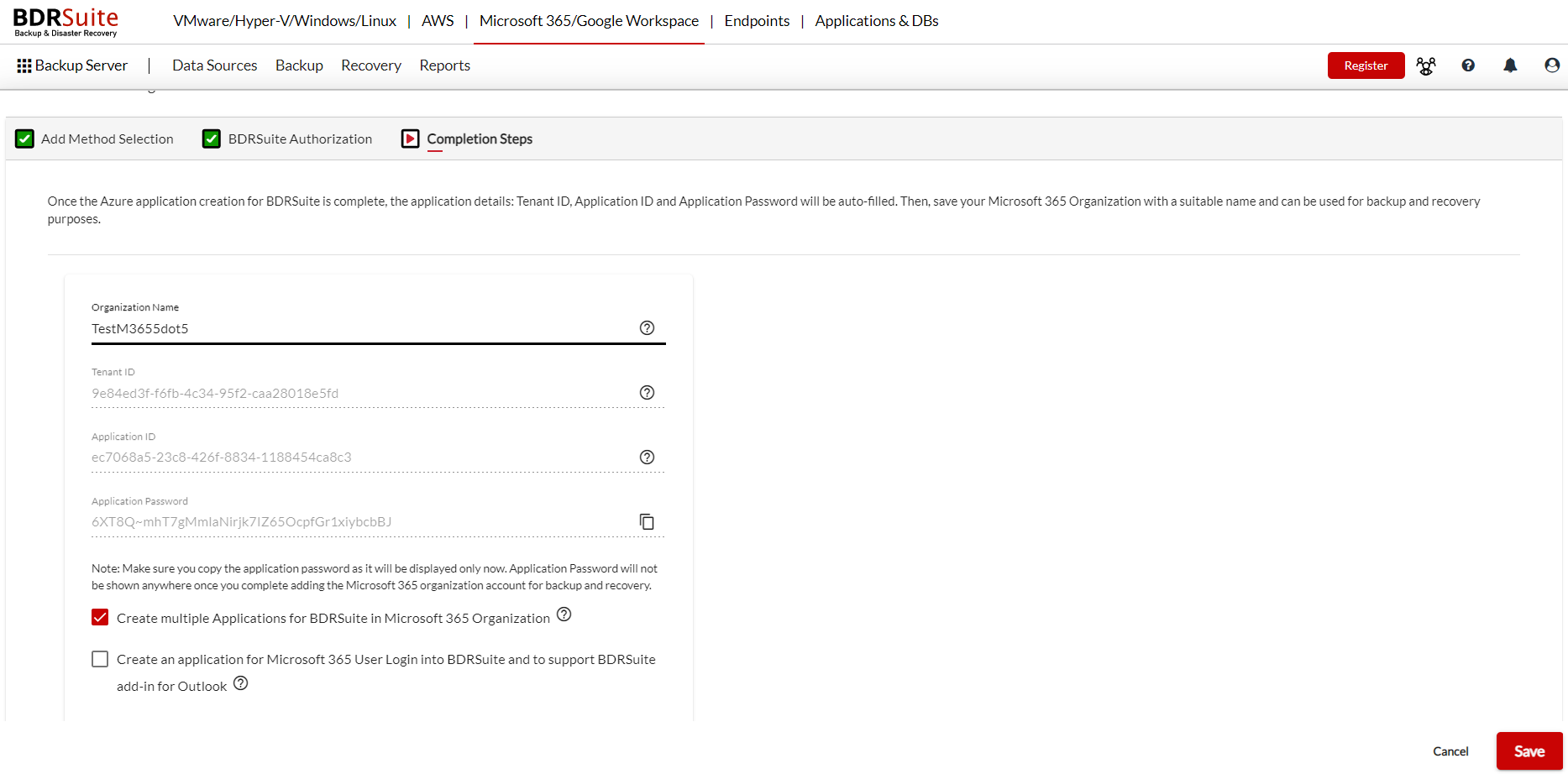Click help icon beside Organization Name field
The height and width of the screenshot is (774, 1568).
647,328
